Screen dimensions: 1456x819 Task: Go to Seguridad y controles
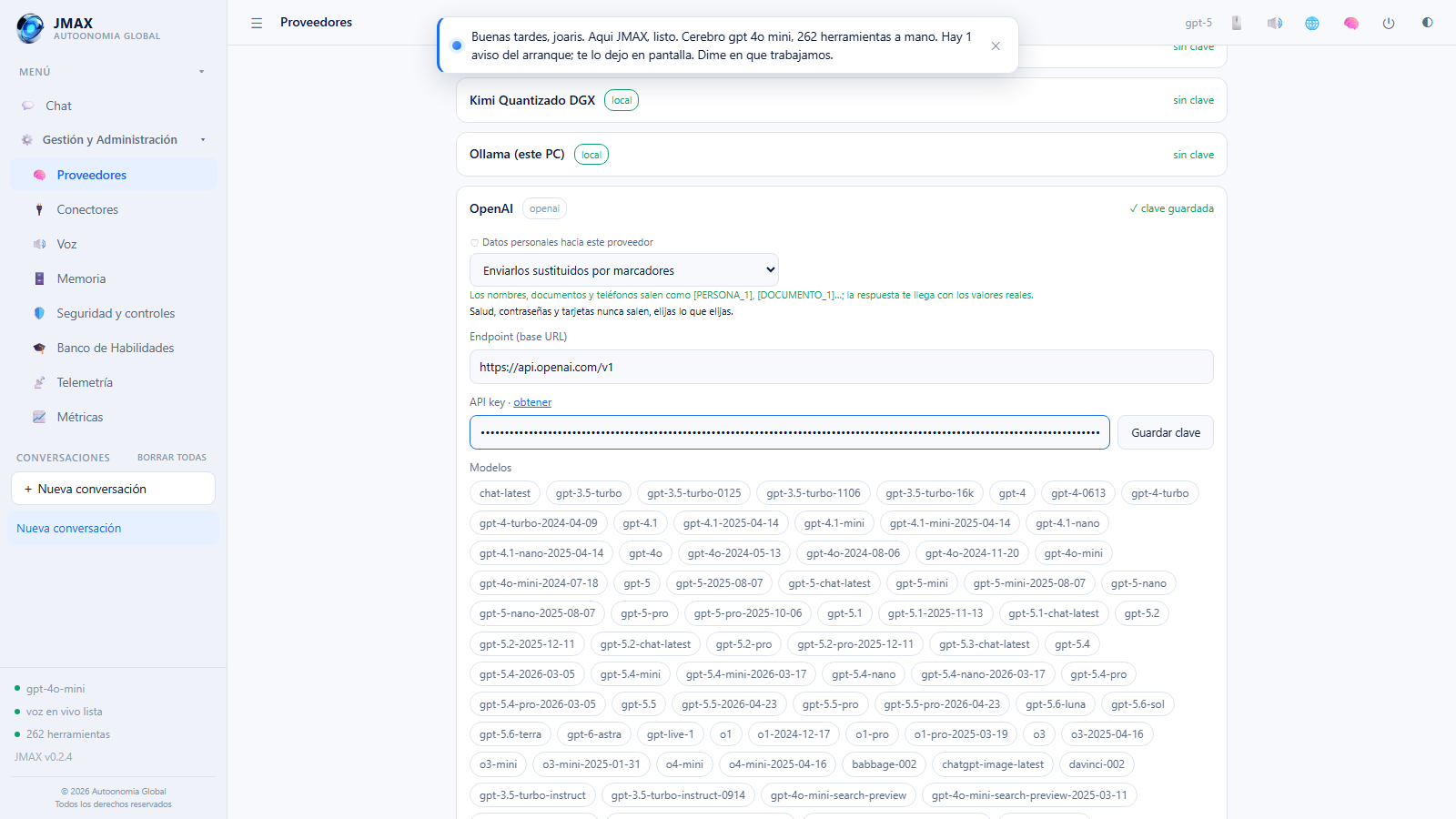tap(114, 313)
